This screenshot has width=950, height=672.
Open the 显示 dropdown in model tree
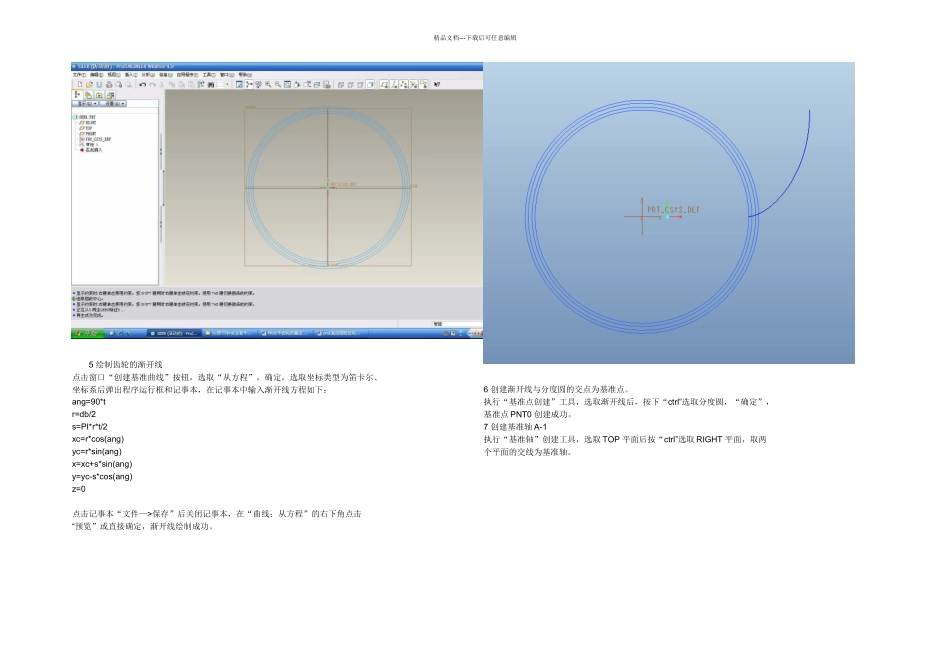(85, 104)
